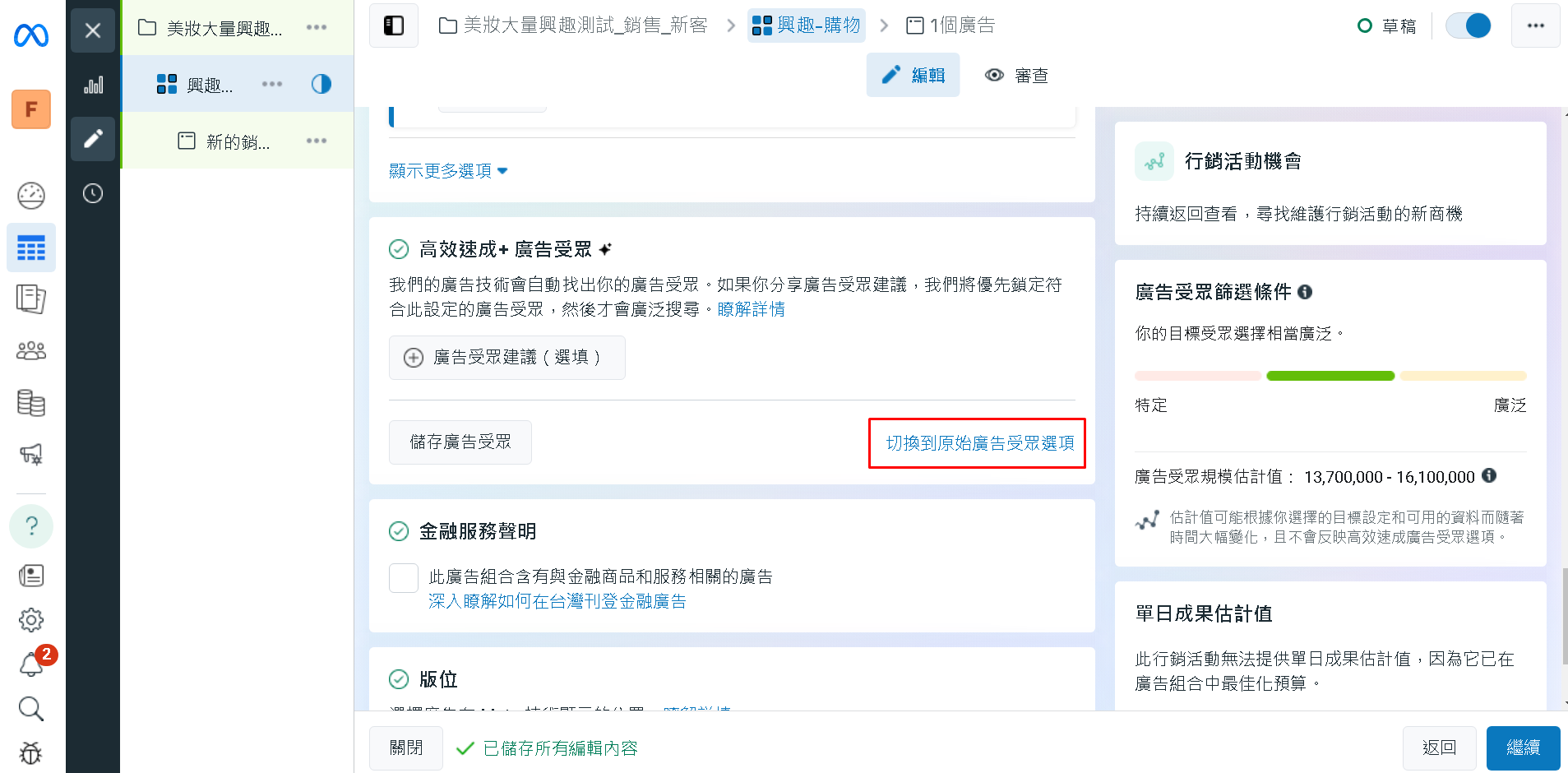Click 廣告受眾建議（選填）button
Screen dimensions: 1568x773
coord(507,358)
